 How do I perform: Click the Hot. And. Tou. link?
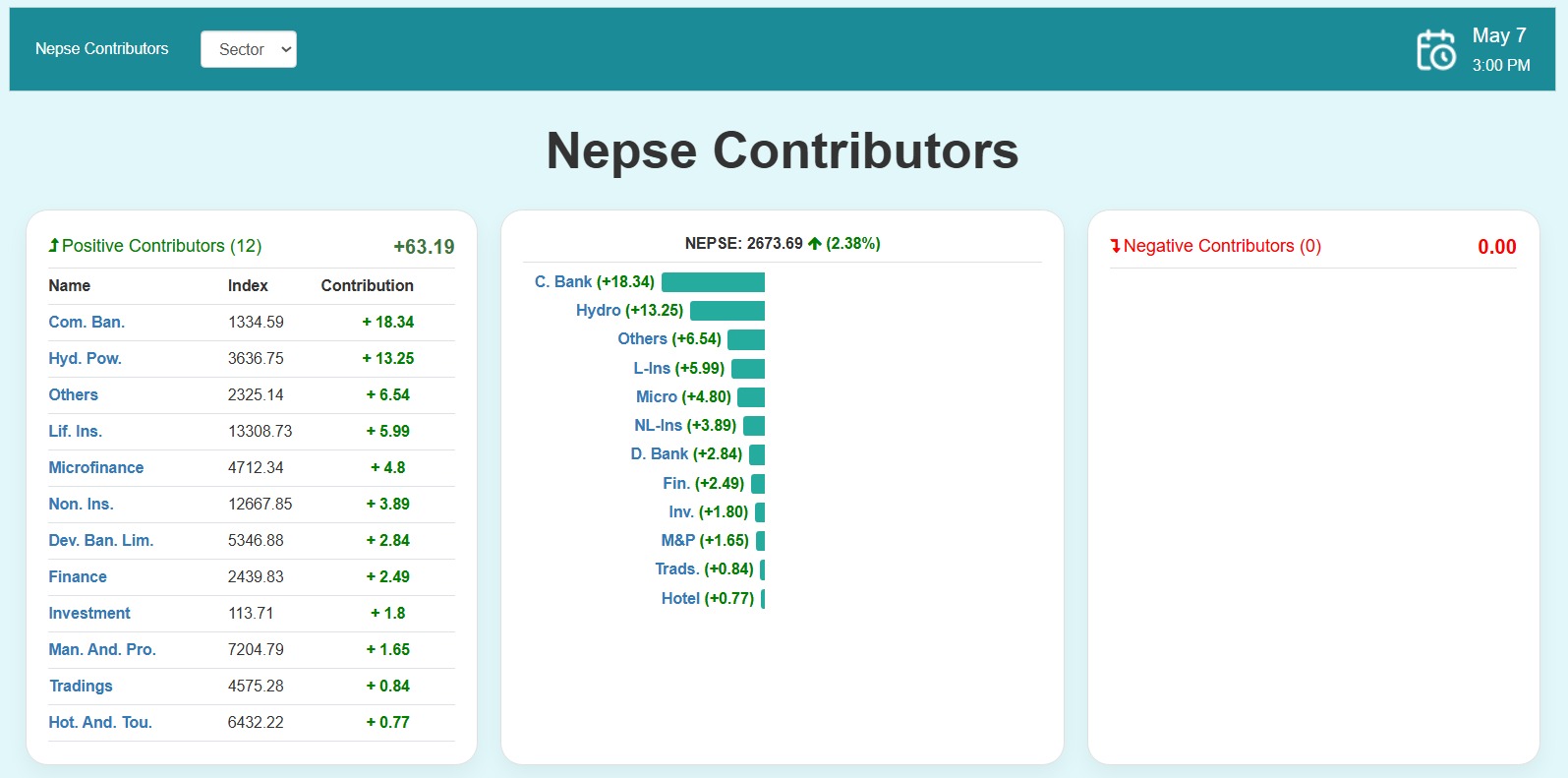[x=100, y=722]
